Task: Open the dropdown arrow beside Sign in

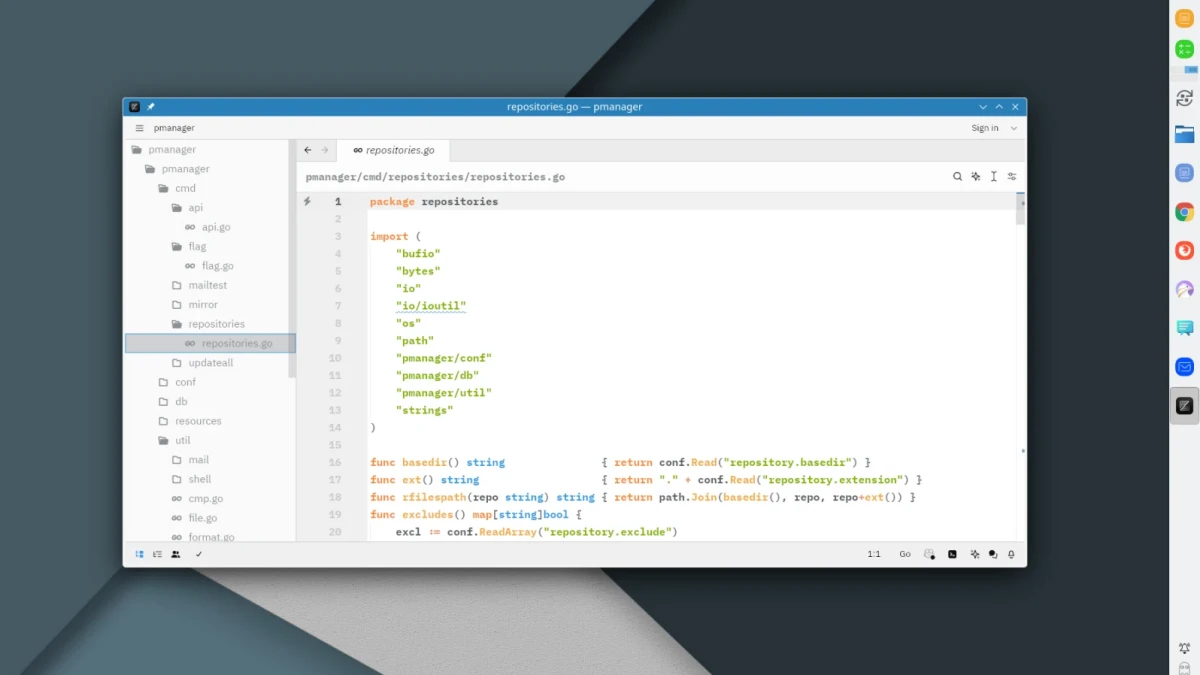Action: (1014, 128)
